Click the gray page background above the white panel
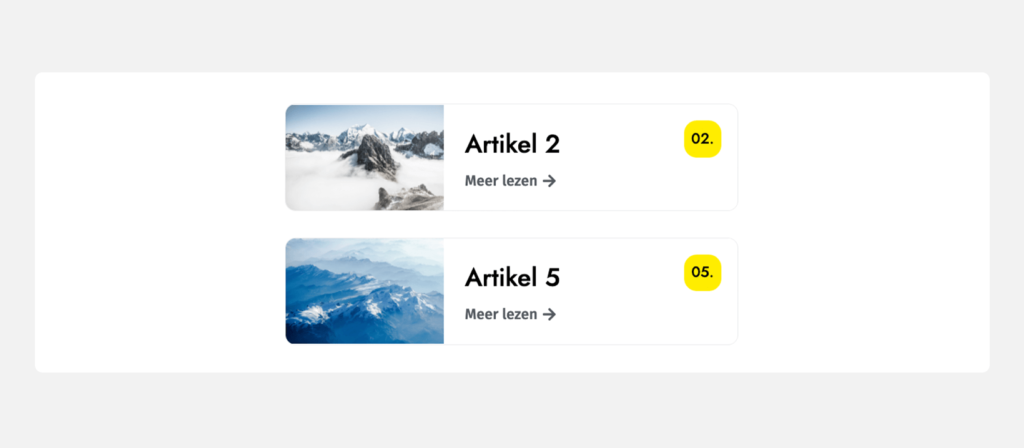 [512, 35]
